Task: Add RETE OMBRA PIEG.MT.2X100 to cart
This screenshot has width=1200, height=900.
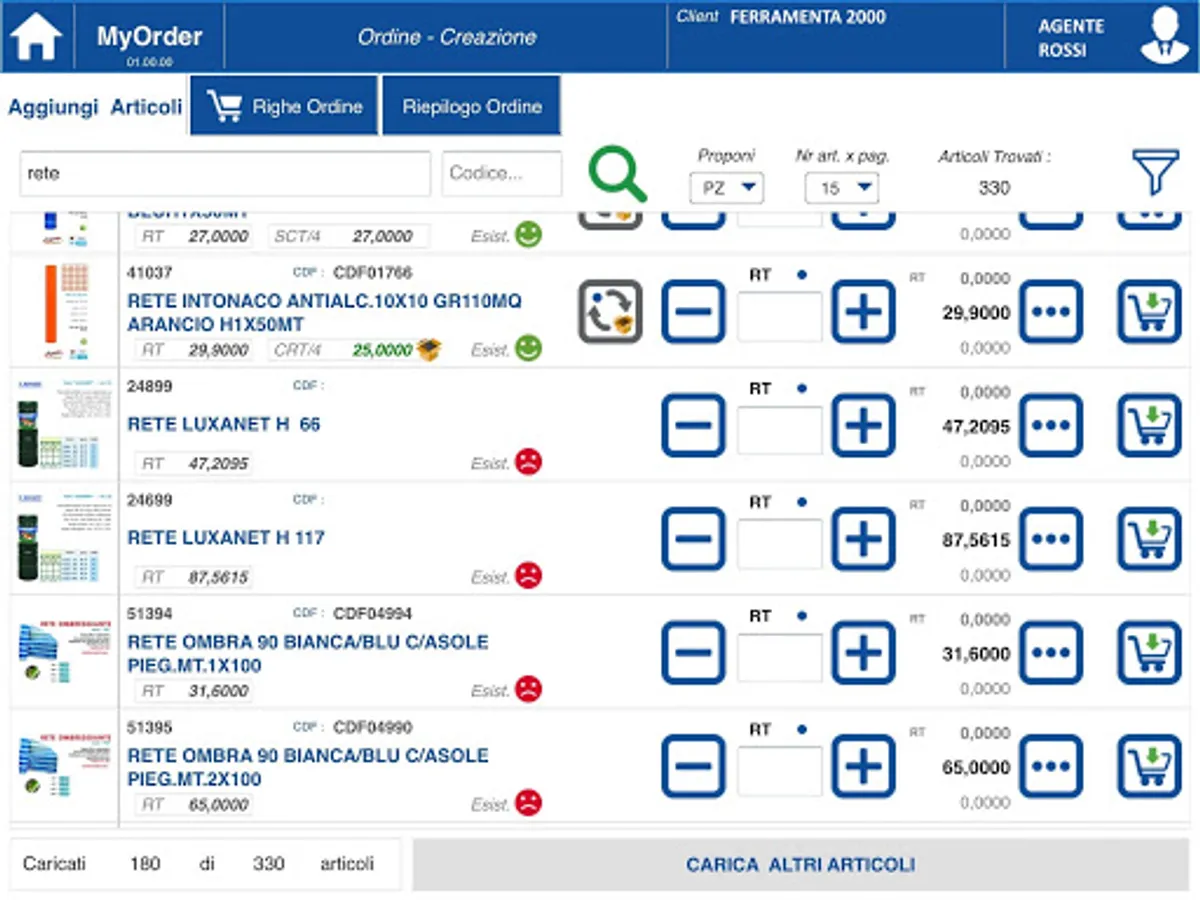Action: [1149, 767]
